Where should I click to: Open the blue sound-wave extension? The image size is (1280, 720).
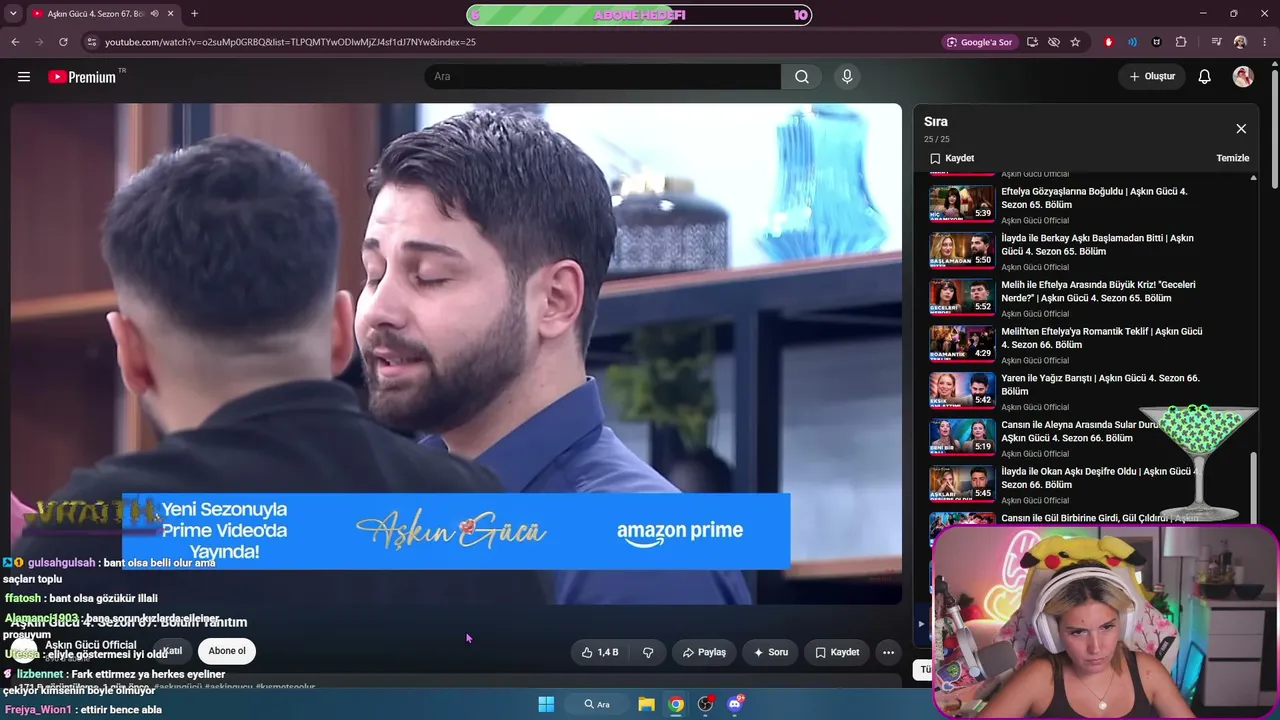[1132, 42]
